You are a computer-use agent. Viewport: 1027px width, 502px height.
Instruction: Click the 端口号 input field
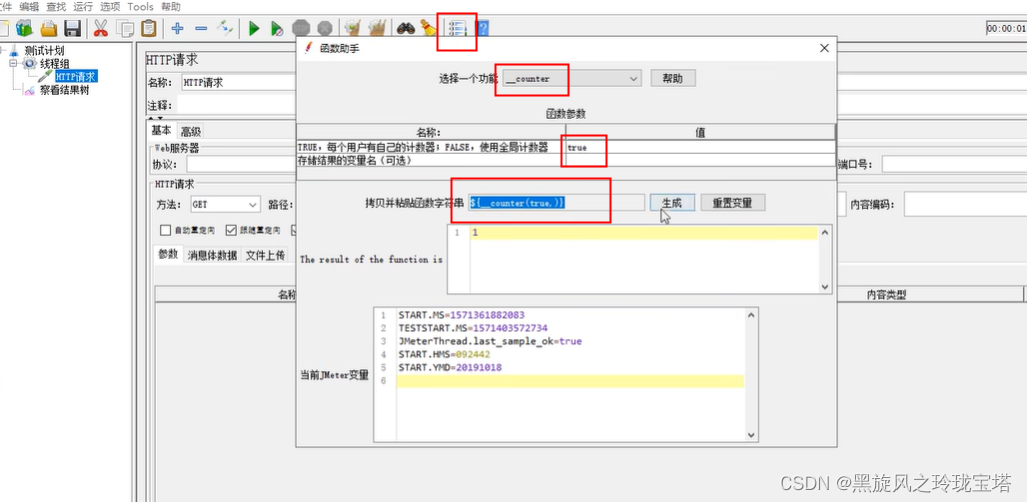coord(954,164)
